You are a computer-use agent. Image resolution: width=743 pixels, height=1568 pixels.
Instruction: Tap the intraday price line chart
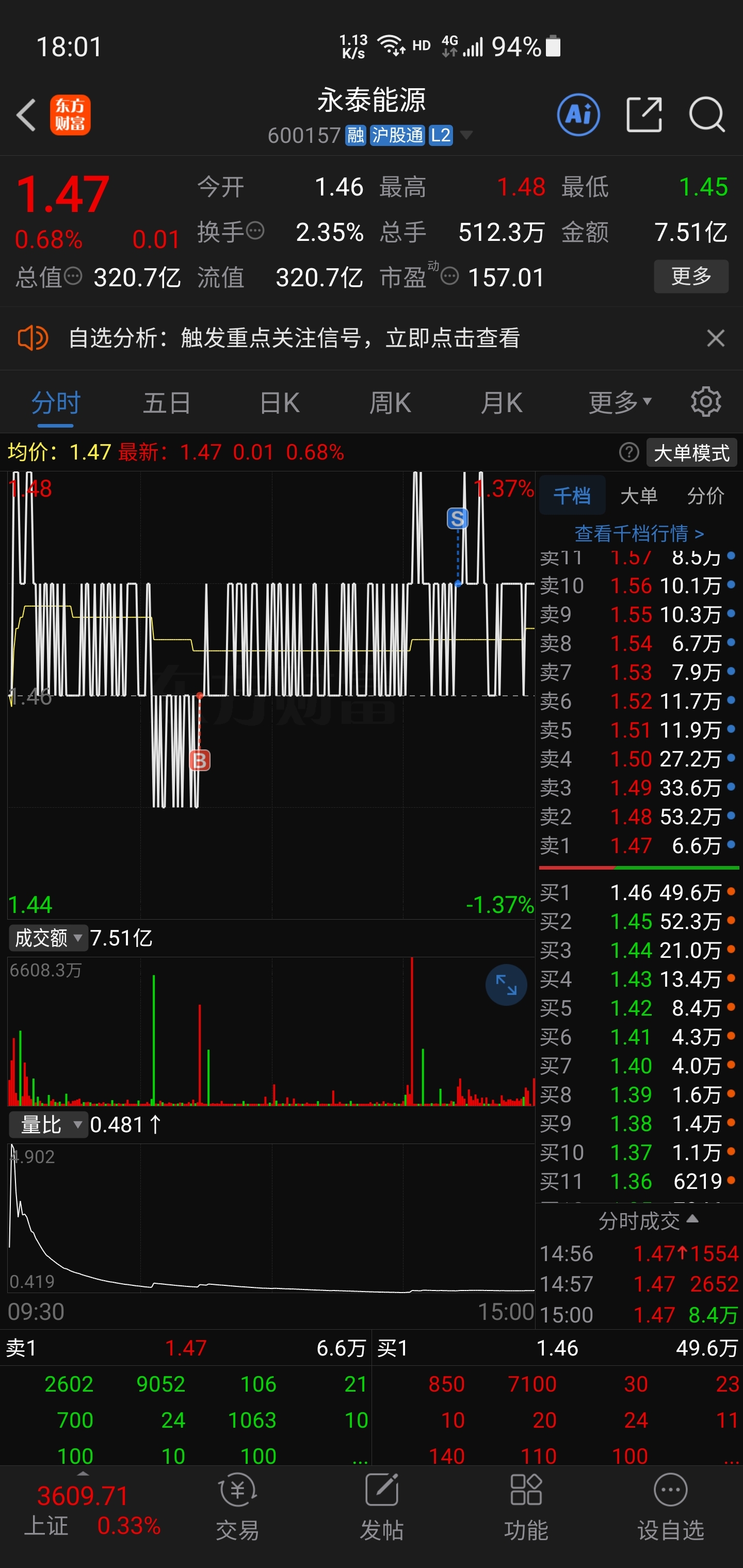[x=271, y=695]
